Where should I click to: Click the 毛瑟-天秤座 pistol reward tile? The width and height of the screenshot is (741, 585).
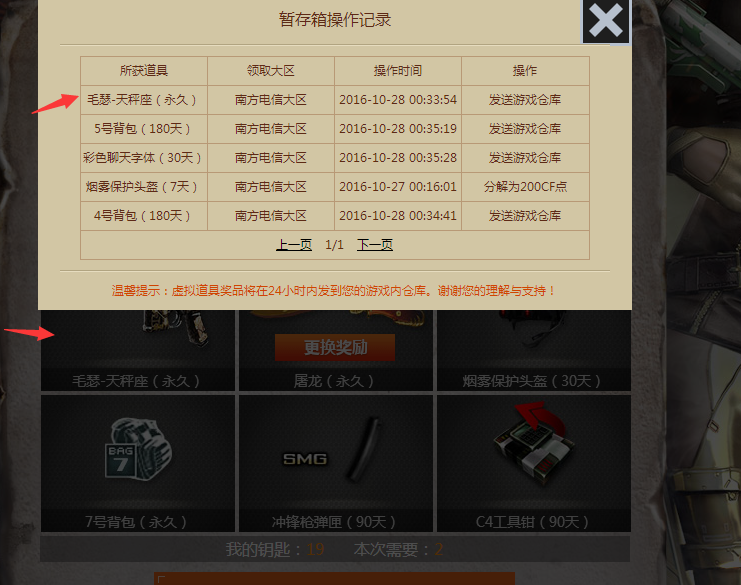(138, 350)
